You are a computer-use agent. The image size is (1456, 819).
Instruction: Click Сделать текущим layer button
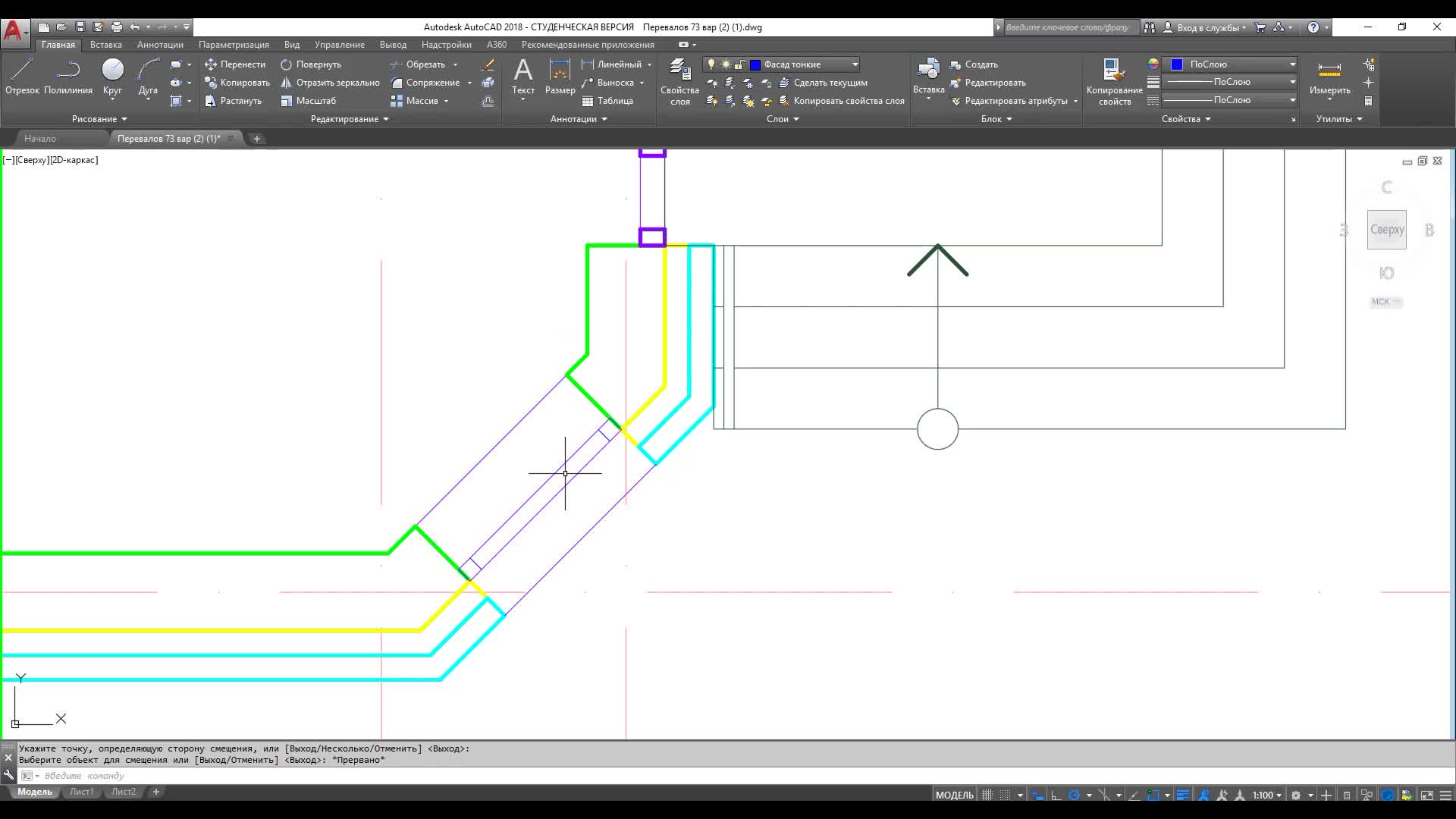point(823,83)
